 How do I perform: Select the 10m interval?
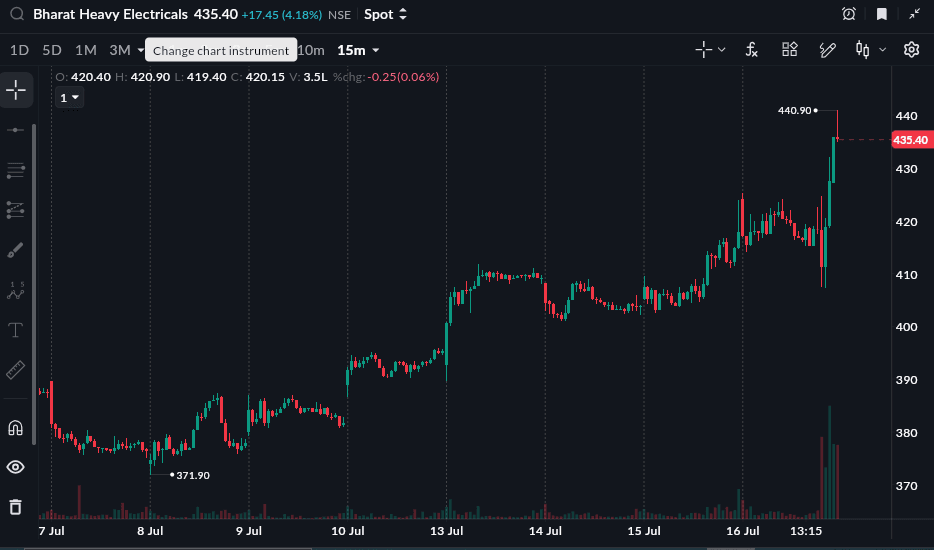(311, 51)
